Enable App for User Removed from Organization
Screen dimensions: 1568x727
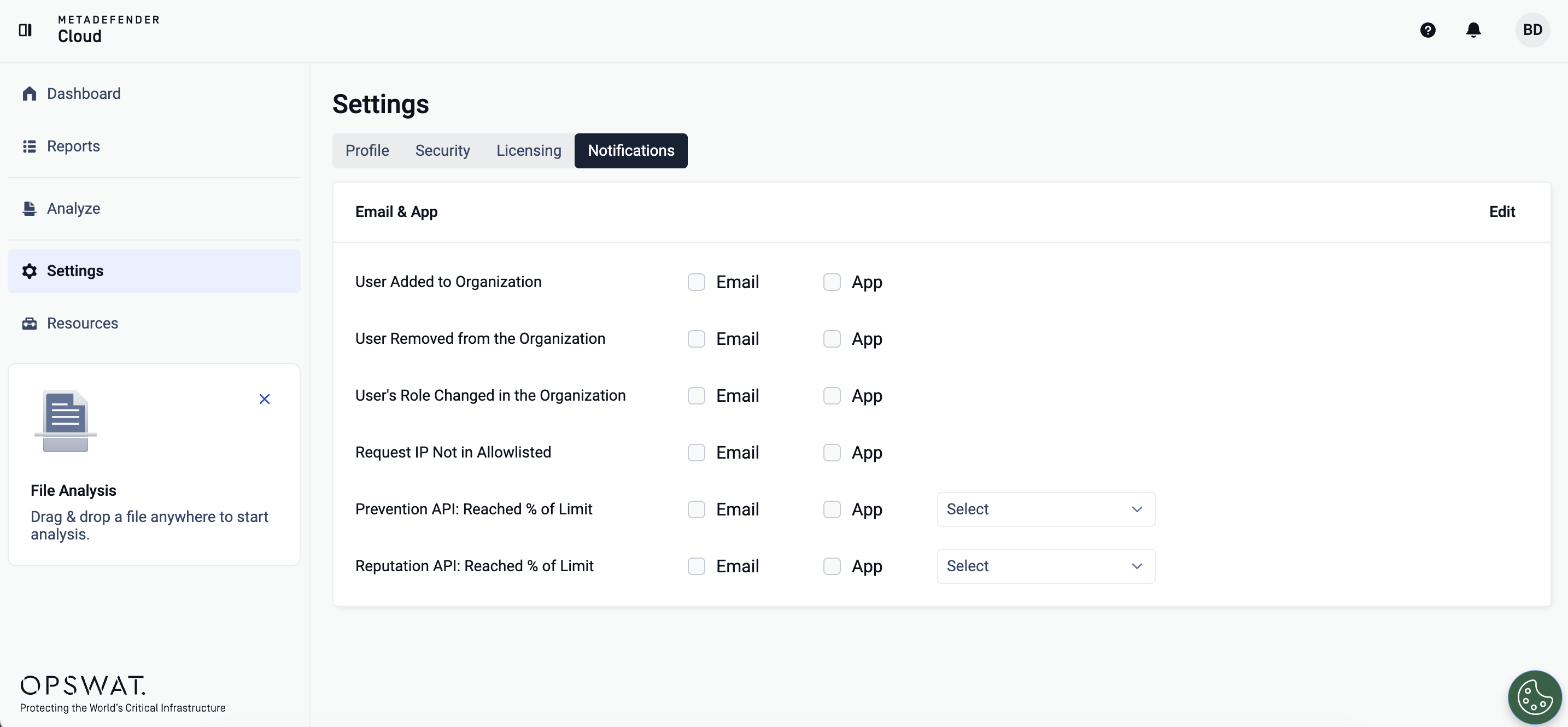[832, 339]
